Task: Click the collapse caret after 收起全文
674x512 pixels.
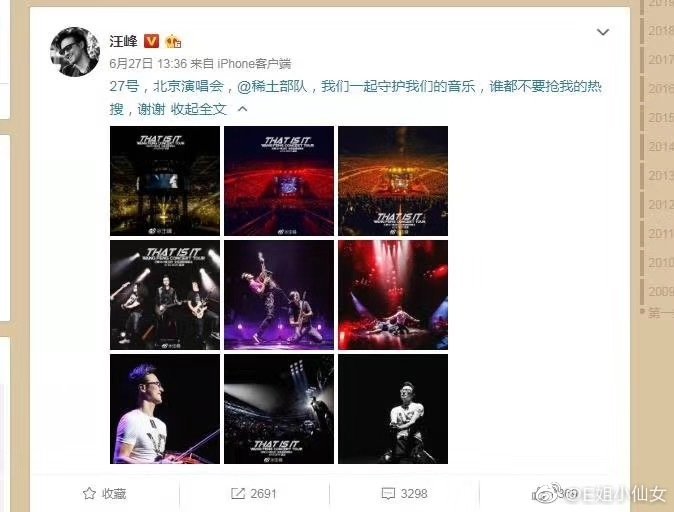Action: point(242,109)
